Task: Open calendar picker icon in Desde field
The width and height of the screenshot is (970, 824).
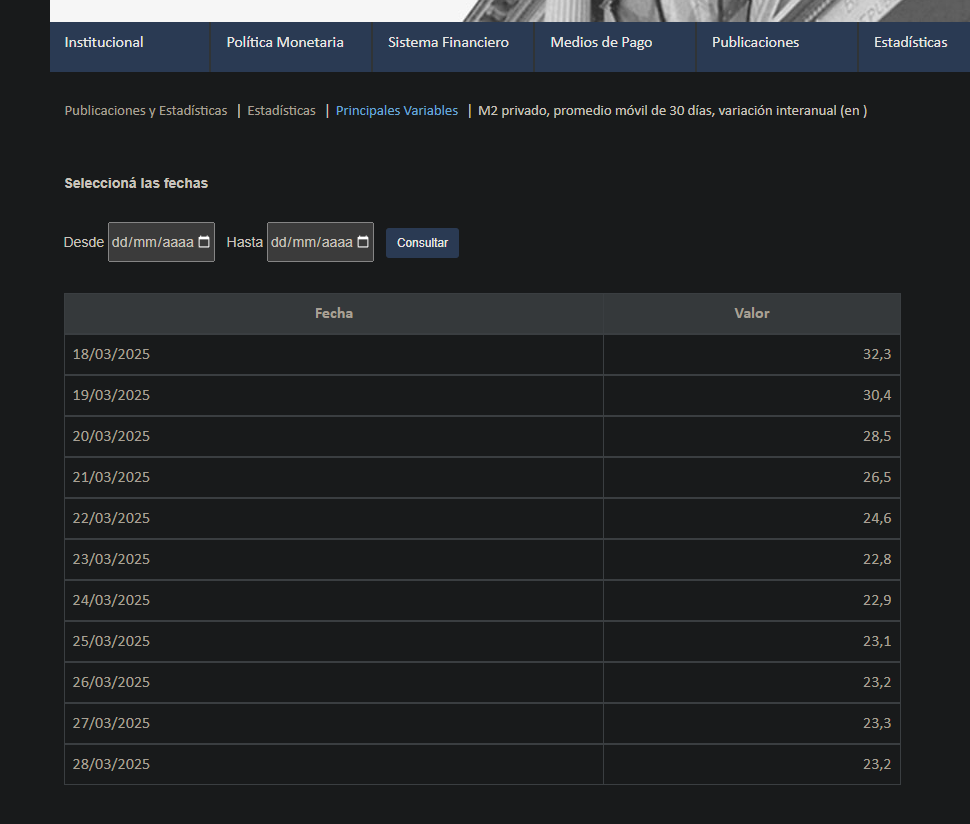Action: tap(204, 242)
